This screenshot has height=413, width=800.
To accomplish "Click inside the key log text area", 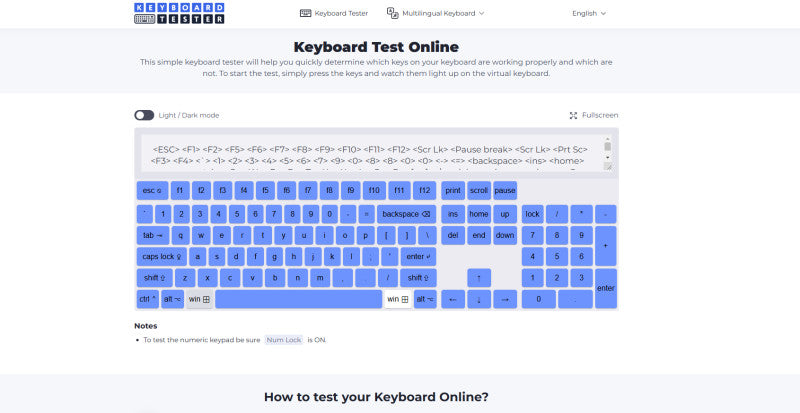I will [x=371, y=153].
